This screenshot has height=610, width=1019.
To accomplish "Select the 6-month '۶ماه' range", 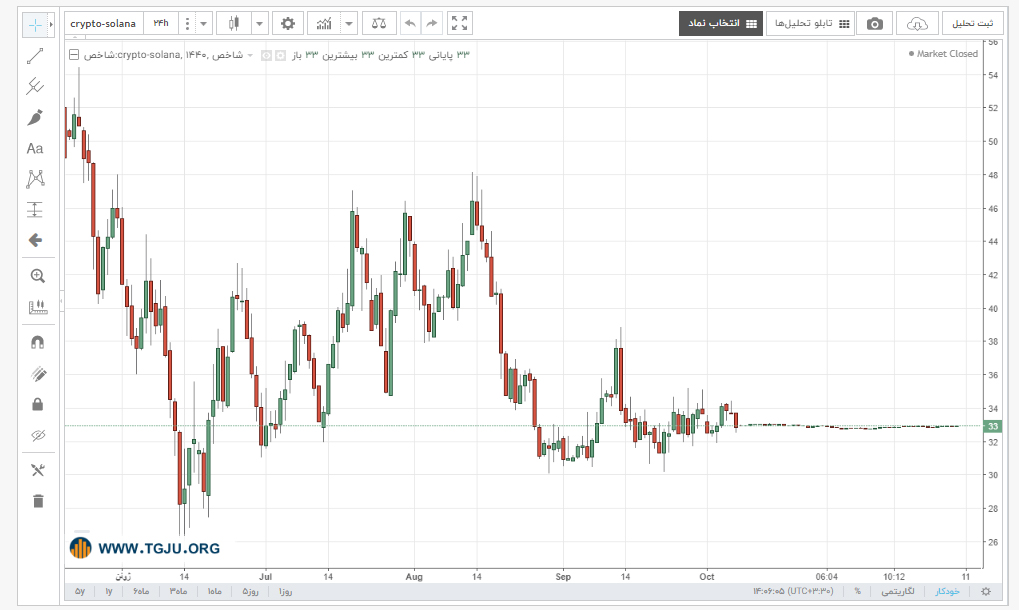I will click(140, 591).
